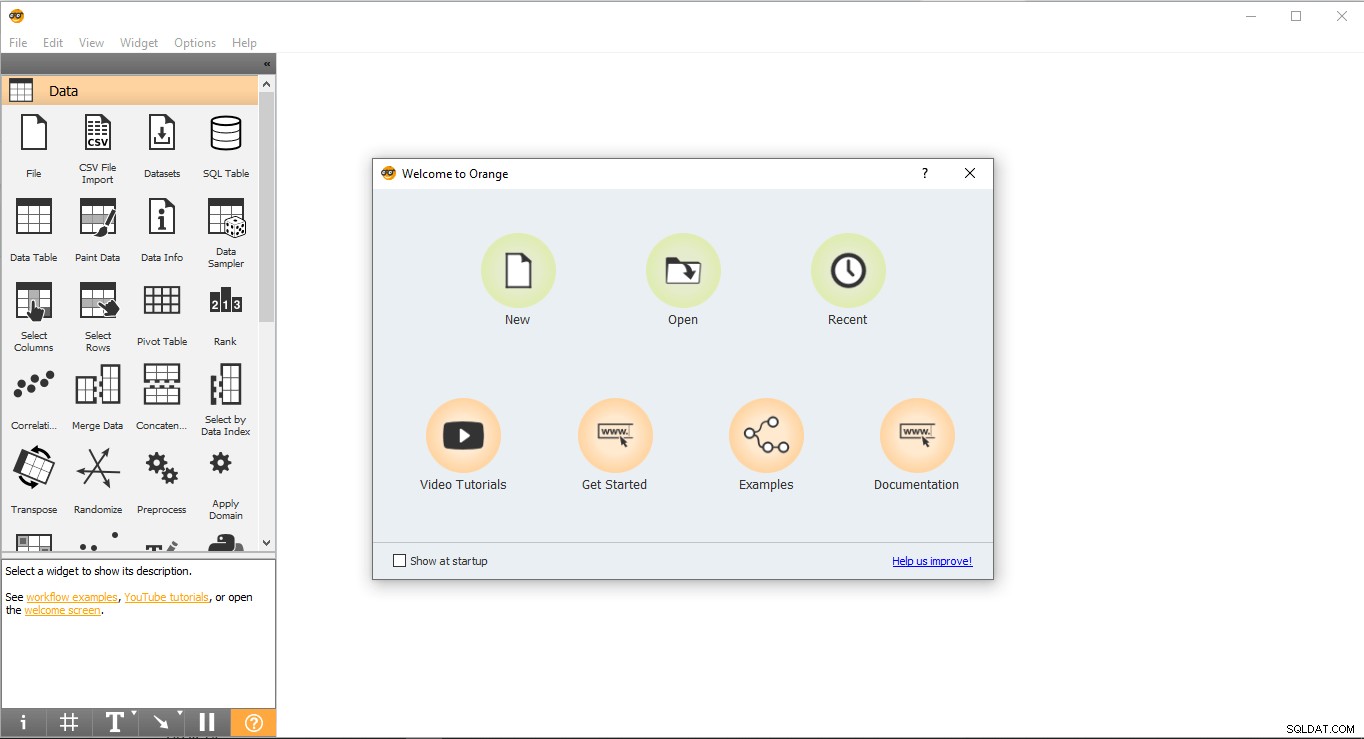
Task: Create a New workflow from the welcome dialog
Action: [x=518, y=271]
